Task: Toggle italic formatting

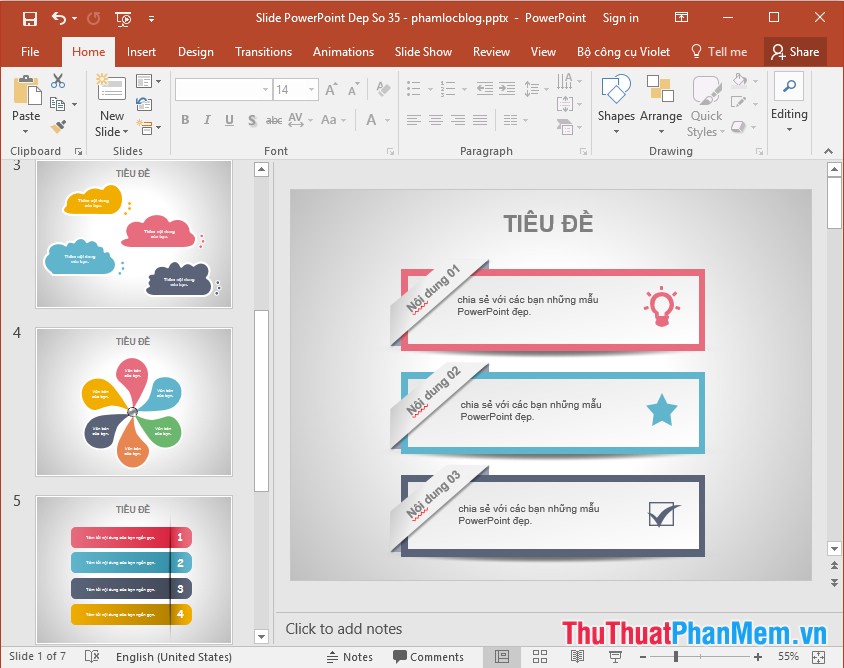Action: (x=207, y=120)
